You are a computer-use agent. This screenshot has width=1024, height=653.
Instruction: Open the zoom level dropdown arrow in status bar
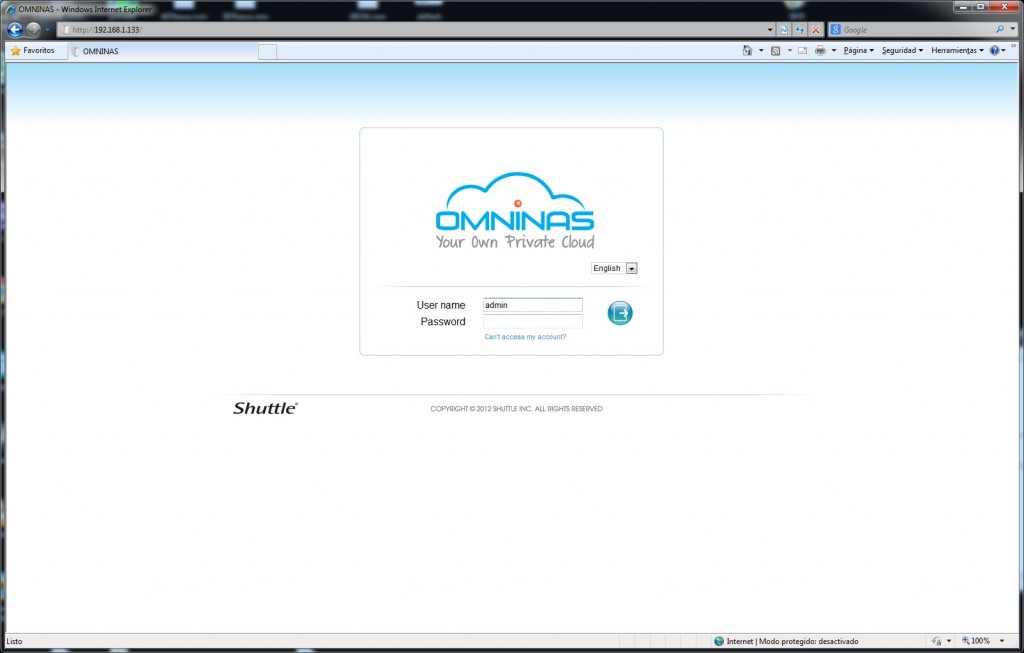click(1002, 641)
